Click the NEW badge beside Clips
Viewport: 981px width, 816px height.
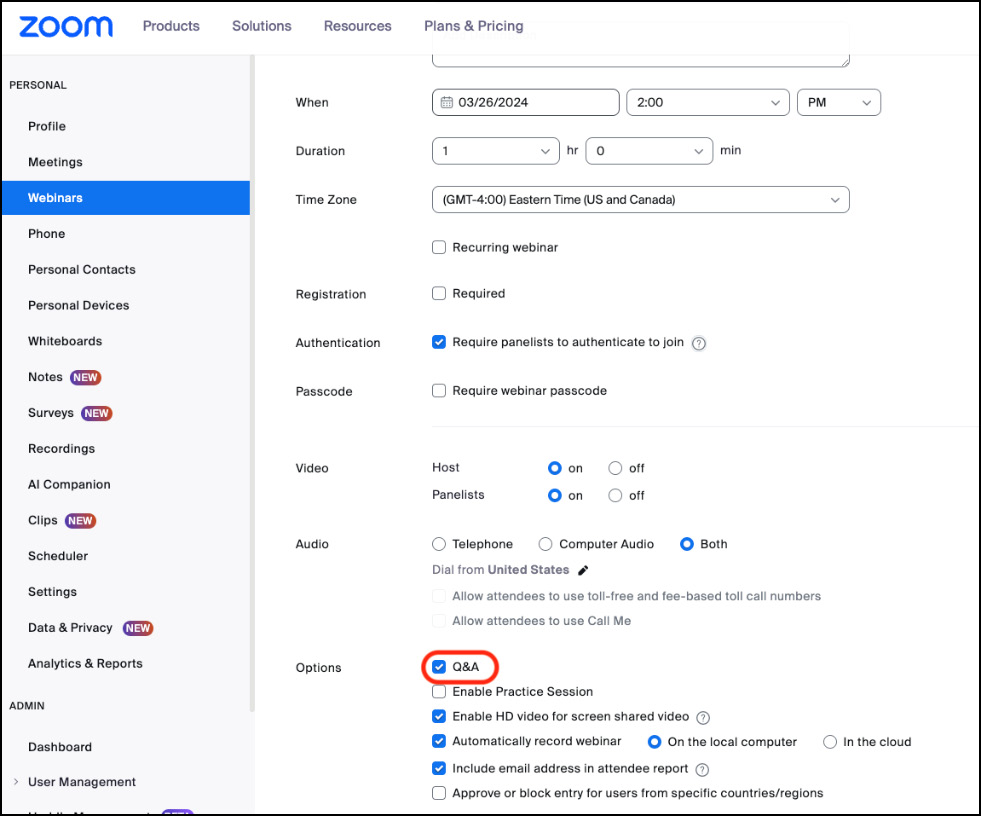pyautogui.click(x=80, y=521)
